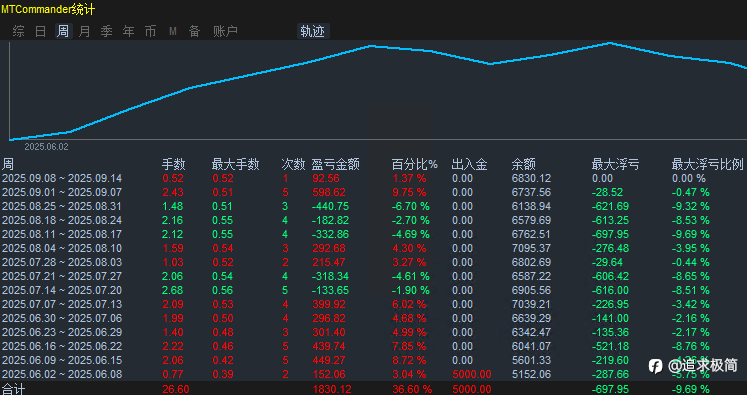747x395 pixels.
Task: Select the 周 weekly tab
Action: click(63, 31)
